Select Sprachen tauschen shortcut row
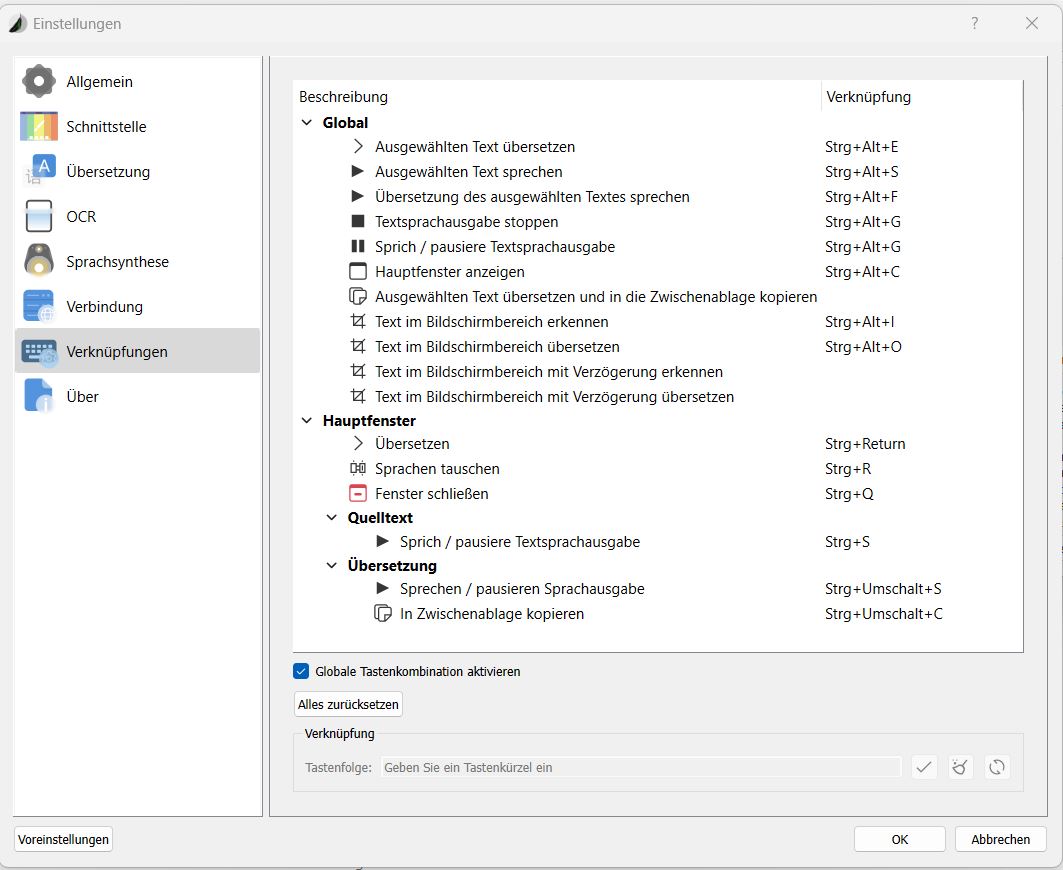Image resolution: width=1063 pixels, height=870 pixels. coord(437,469)
